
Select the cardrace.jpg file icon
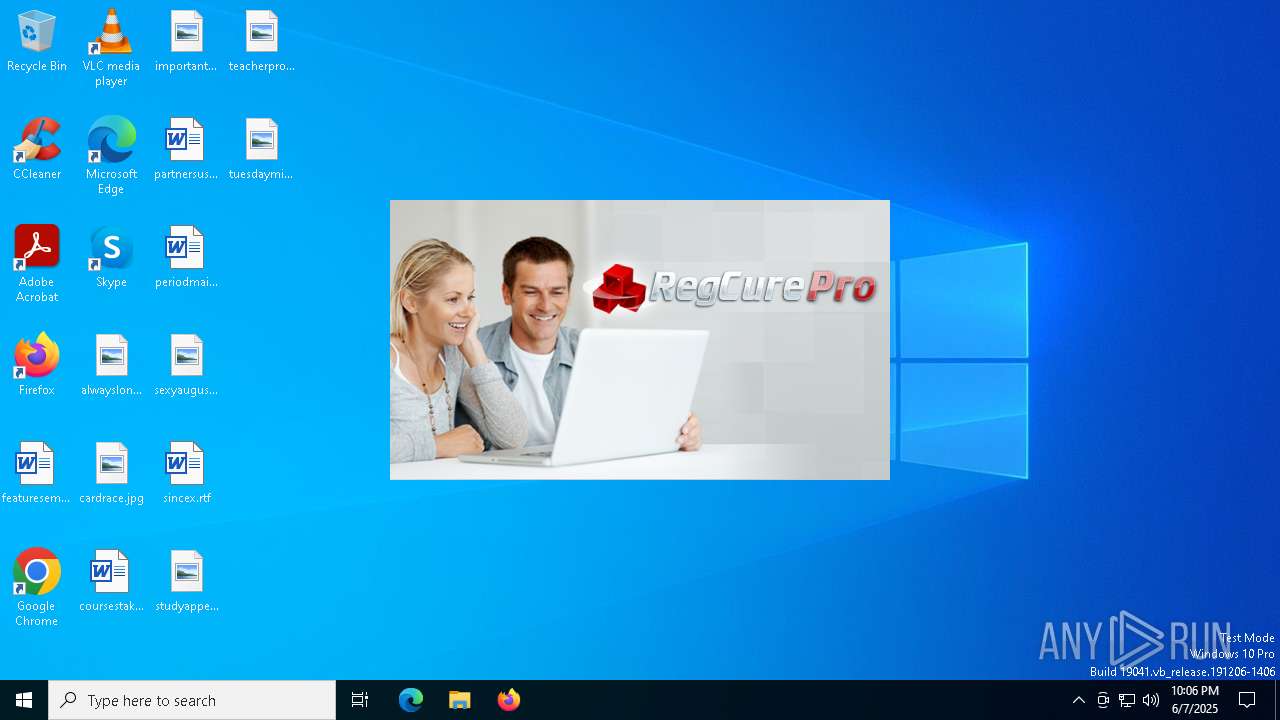111,474
